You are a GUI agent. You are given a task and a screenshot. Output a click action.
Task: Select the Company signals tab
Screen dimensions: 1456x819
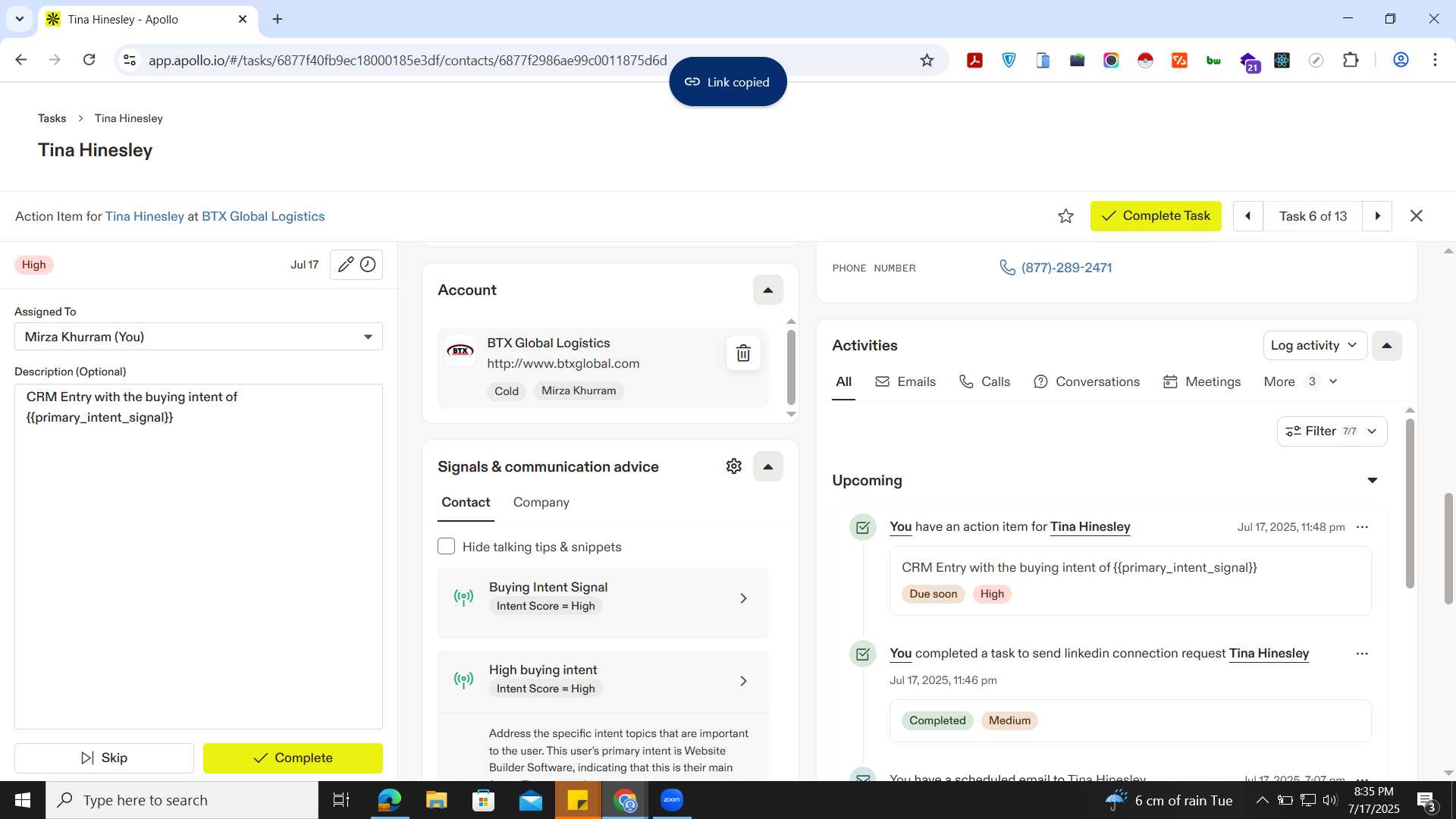541,503
